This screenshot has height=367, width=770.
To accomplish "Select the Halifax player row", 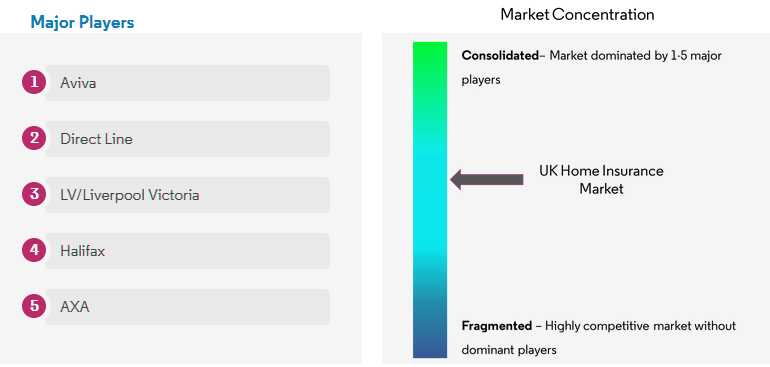I will (188, 251).
